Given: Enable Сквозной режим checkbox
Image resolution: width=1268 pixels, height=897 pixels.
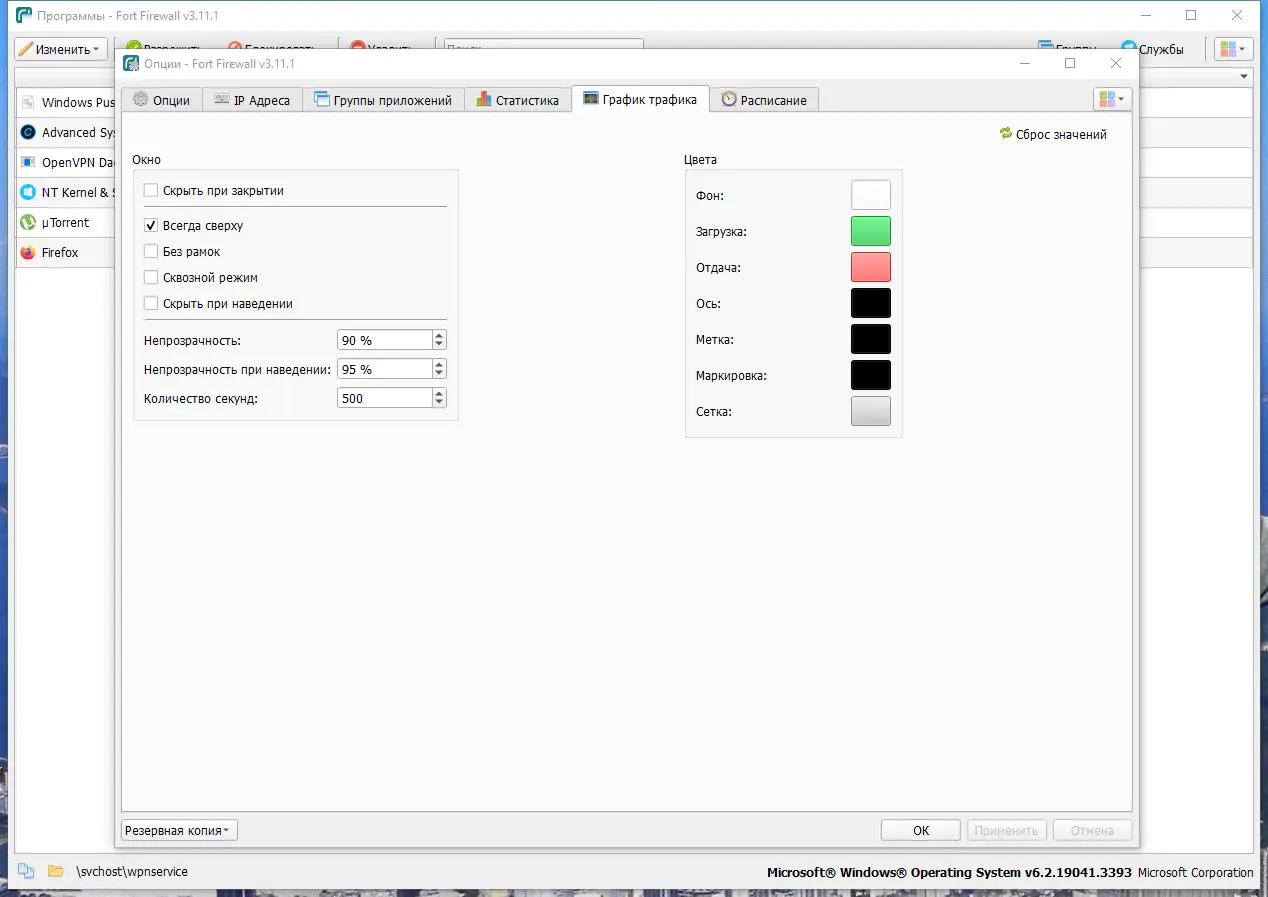Looking at the screenshot, I should click(x=151, y=278).
